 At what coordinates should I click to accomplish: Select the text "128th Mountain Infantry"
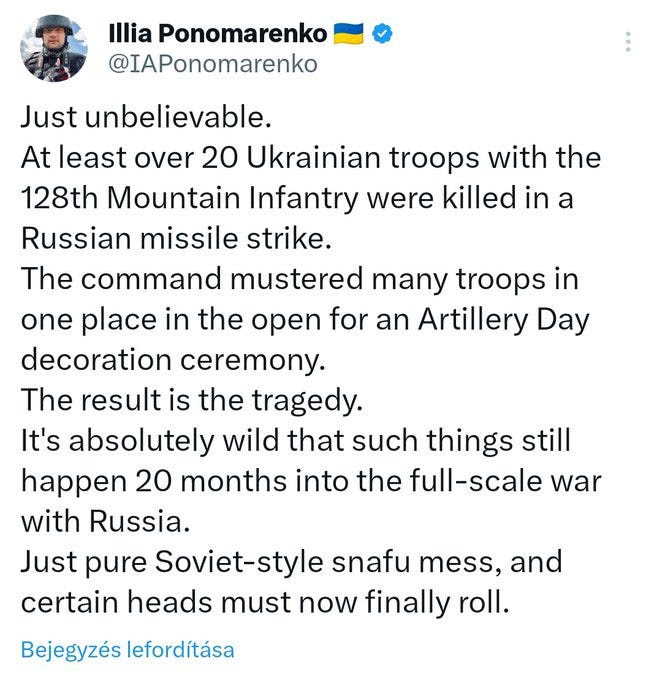point(190,198)
